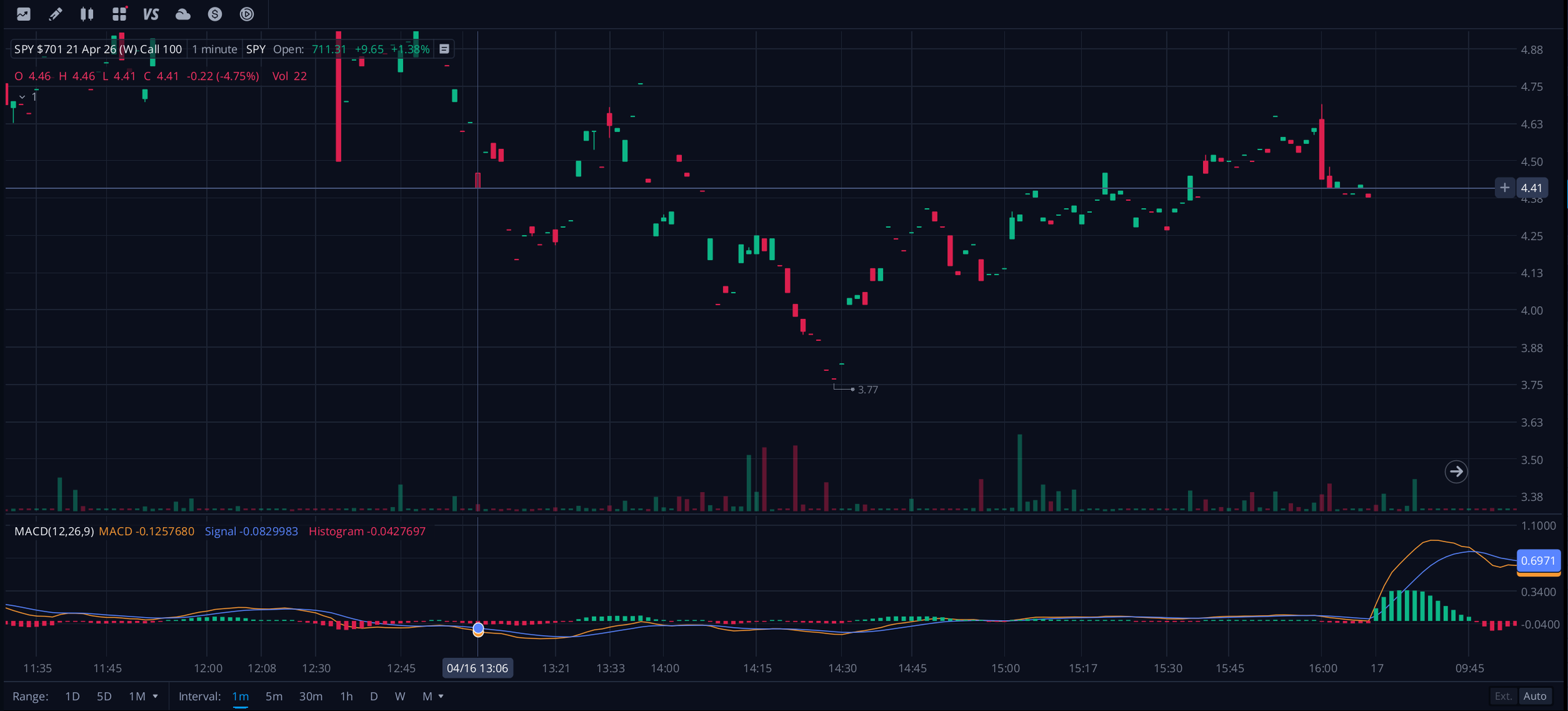Click the replay playback circle icon

(x=247, y=14)
